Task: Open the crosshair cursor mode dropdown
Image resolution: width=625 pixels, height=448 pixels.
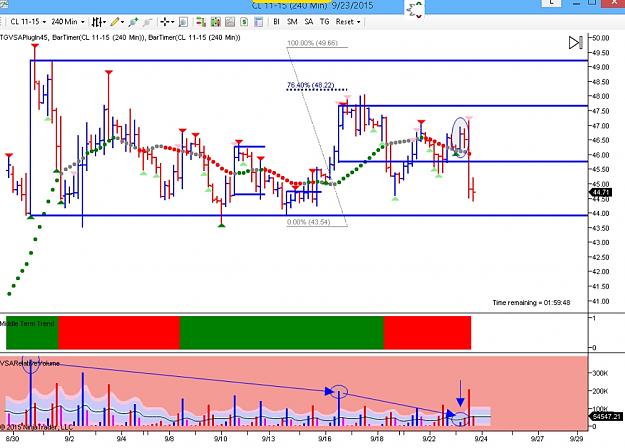Action: pyautogui.click(x=167, y=22)
